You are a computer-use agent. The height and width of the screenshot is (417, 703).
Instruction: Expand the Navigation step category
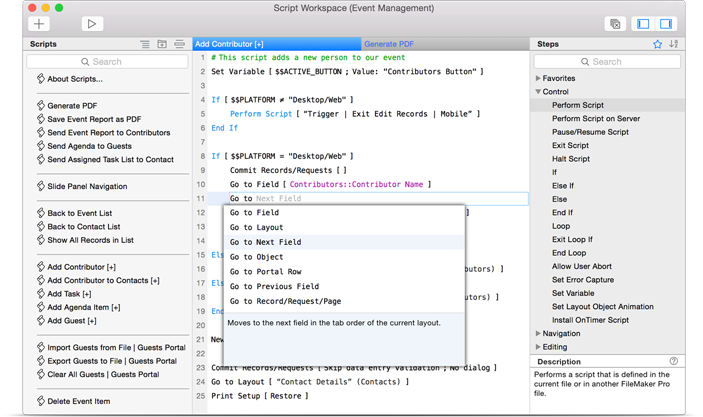click(539, 334)
